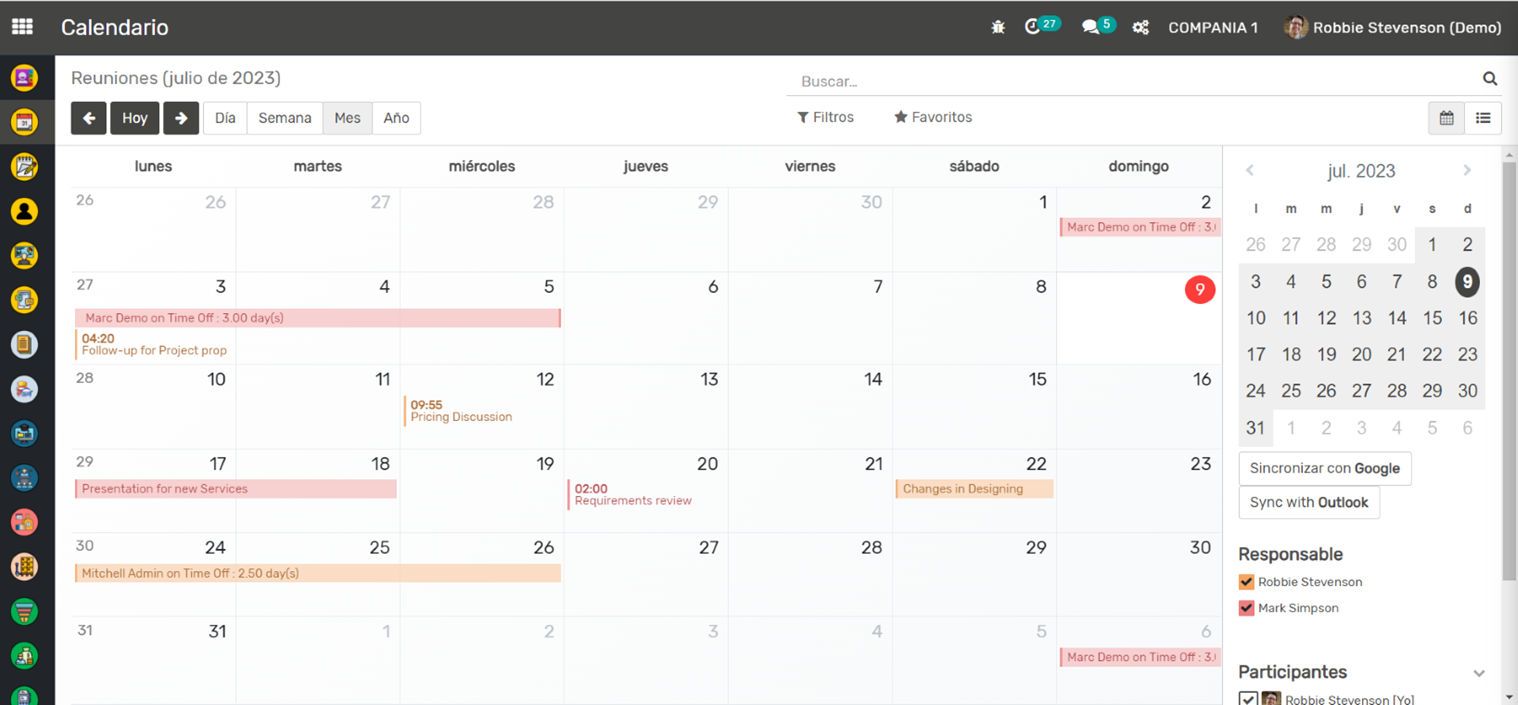Go to next month with right arrow button
This screenshot has width=1518, height=705.
click(x=181, y=118)
